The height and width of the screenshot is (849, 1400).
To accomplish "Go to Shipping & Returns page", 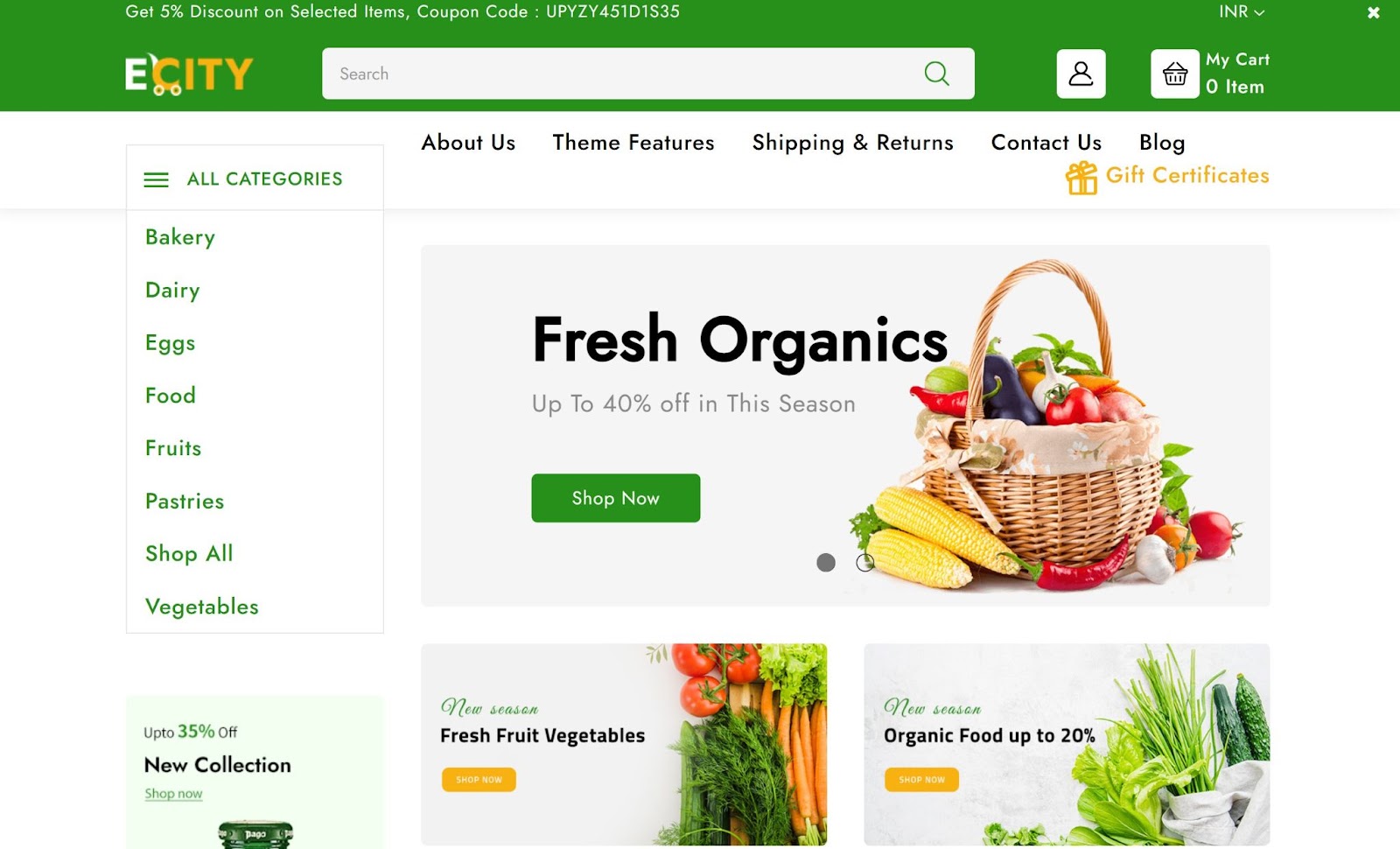I will [x=852, y=143].
